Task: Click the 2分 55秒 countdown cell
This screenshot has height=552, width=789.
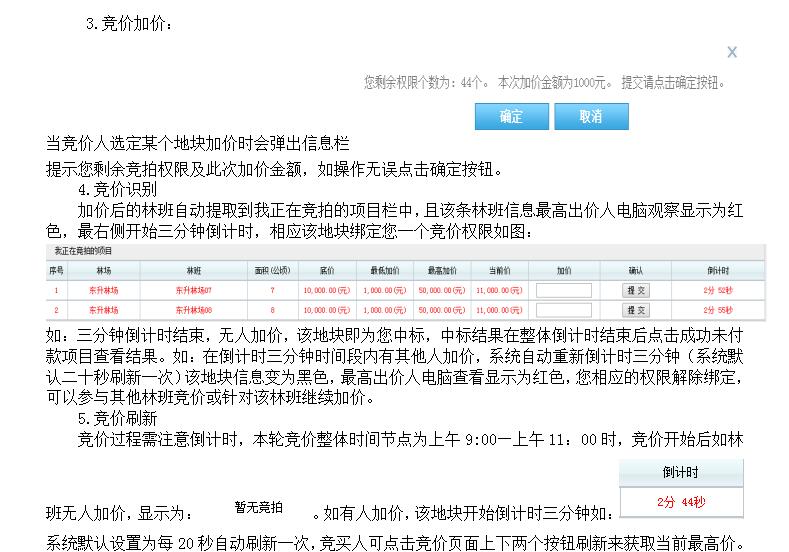Action: [717, 310]
